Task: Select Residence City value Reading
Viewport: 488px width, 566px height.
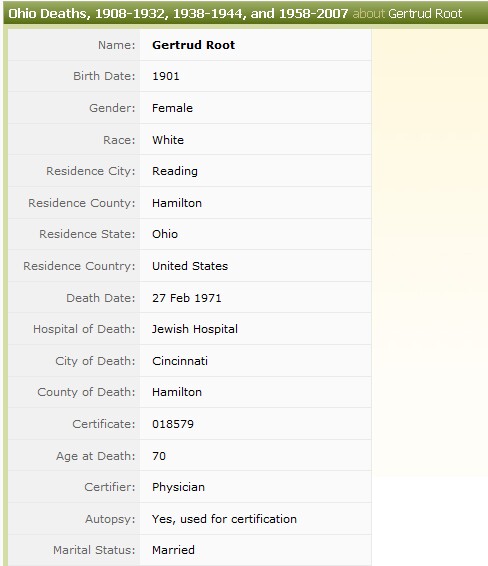Action: 175,171
